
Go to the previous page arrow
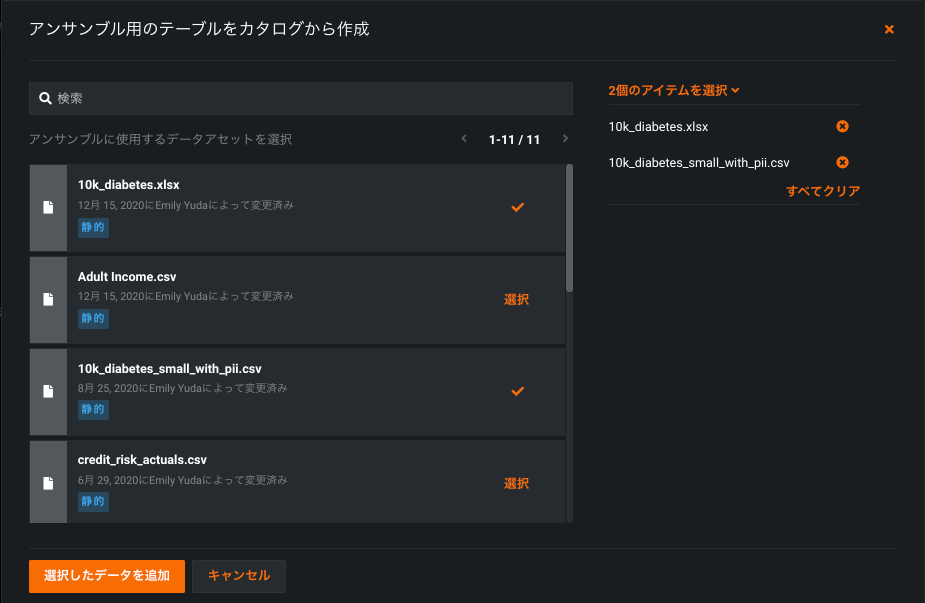pyautogui.click(x=464, y=139)
